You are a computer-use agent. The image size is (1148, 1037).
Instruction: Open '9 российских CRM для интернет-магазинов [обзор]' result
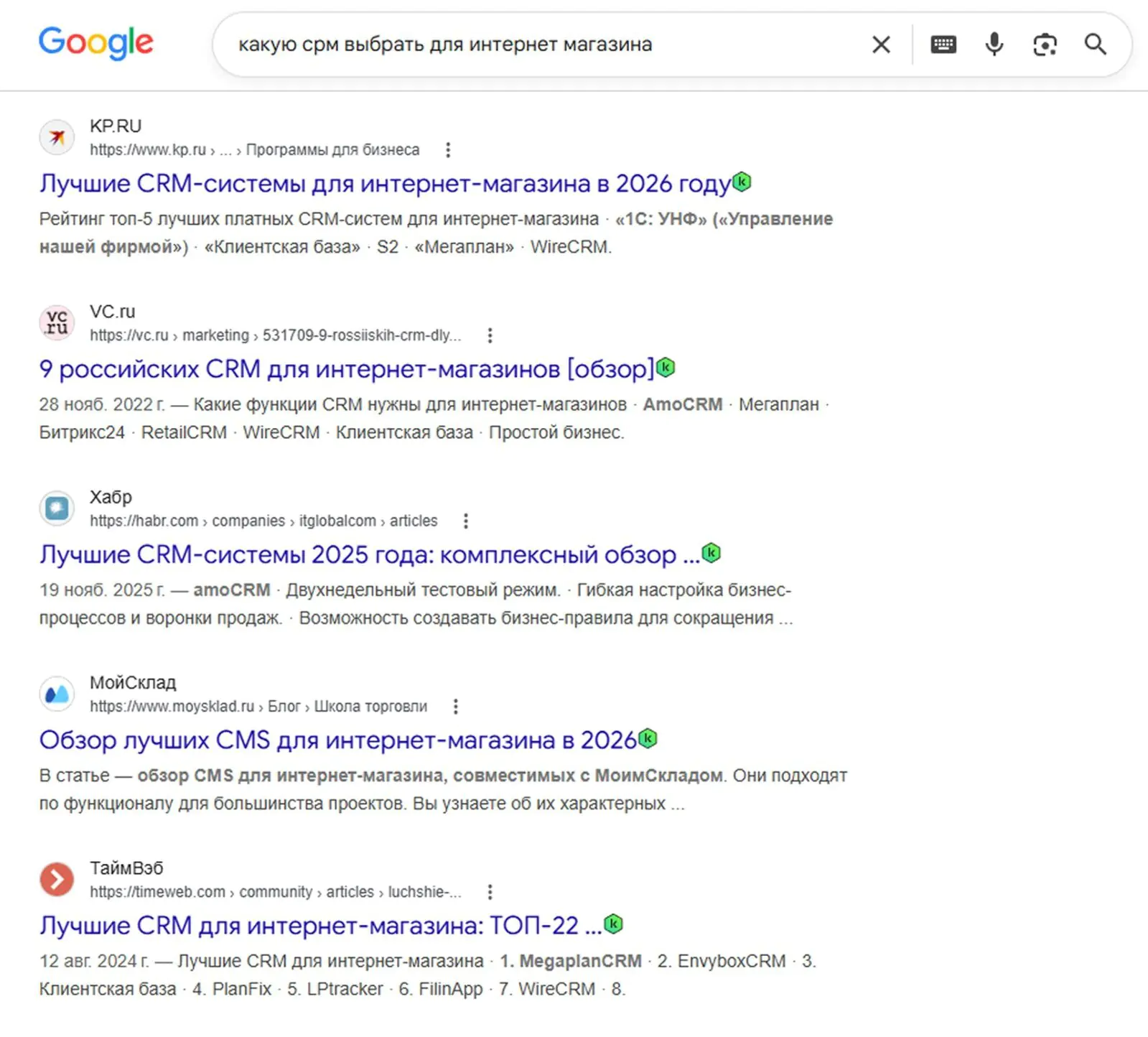[347, 369]
